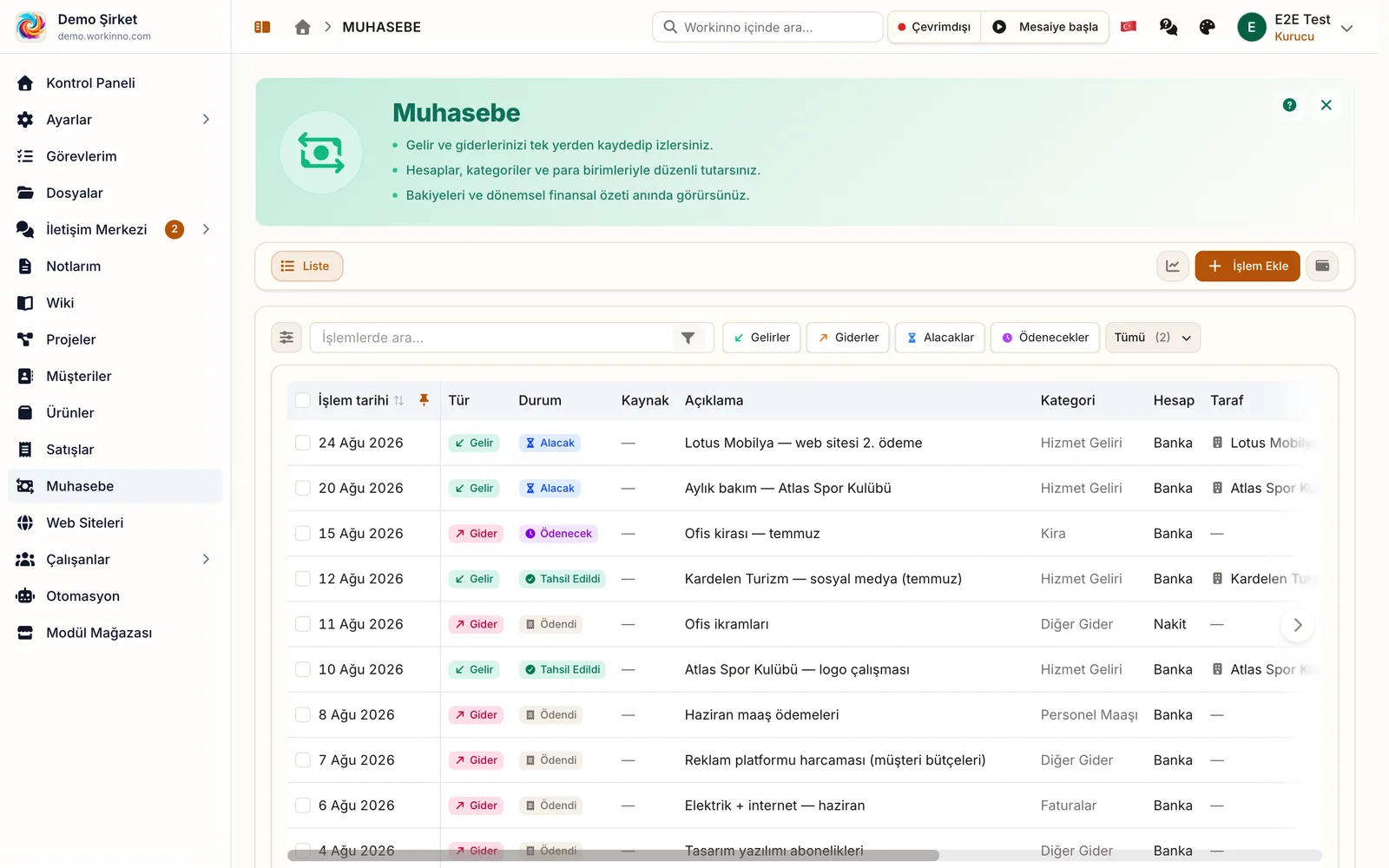Open Görevlerim in the sidebar
Viewport: 1389px width, 868px height.
[x=115, y=156]
